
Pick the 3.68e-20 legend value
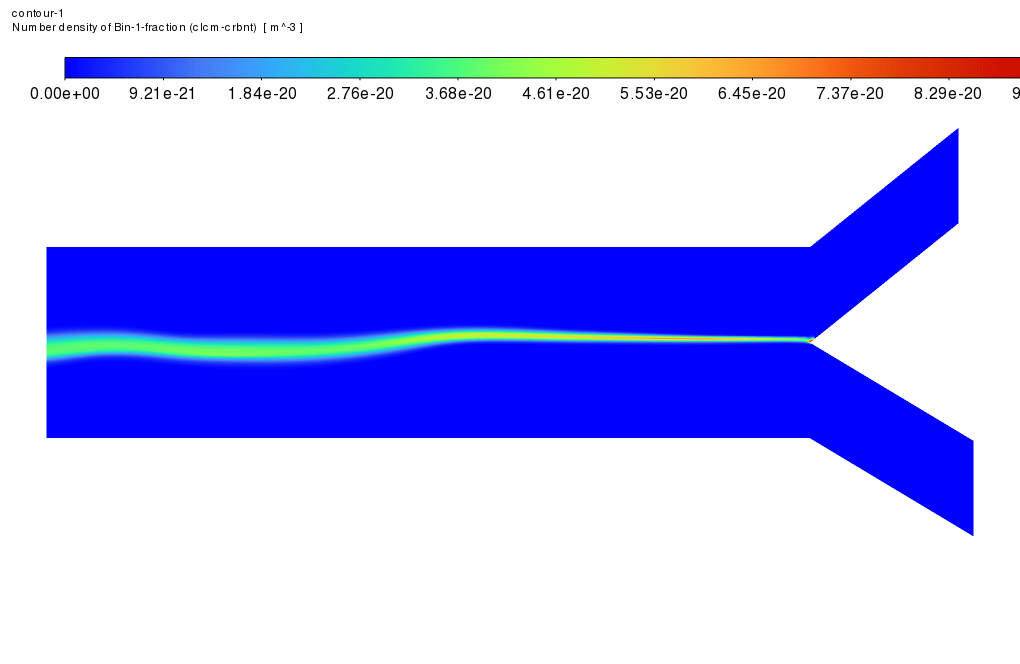(x=457, y=93)
